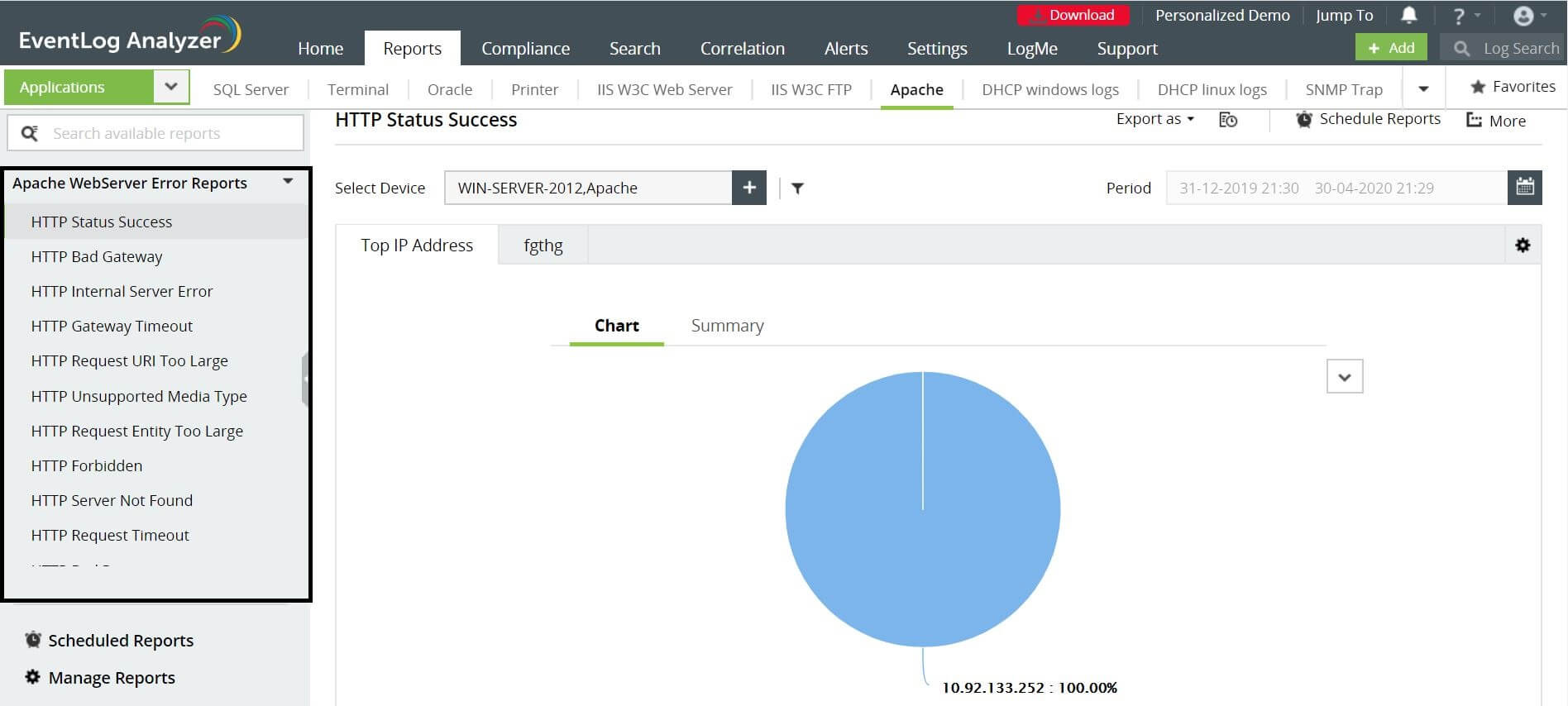
Task: Click the EventLog Analyzer logo
Action: coord(130,36)
